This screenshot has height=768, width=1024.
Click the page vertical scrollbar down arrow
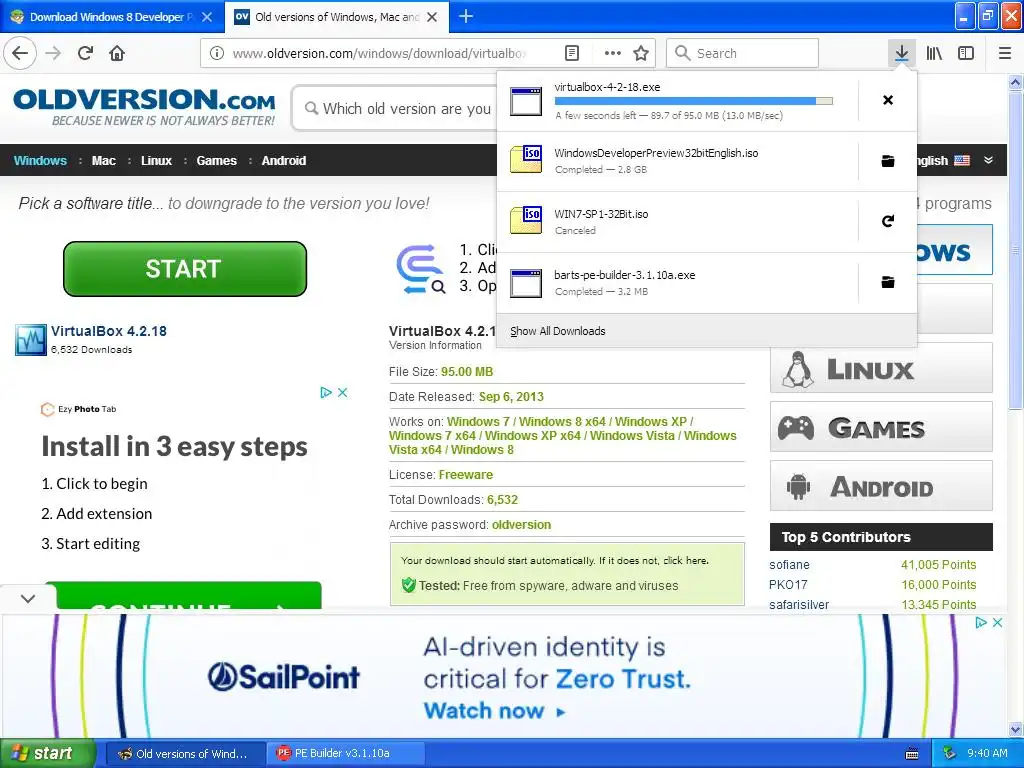click(1016, 729)
